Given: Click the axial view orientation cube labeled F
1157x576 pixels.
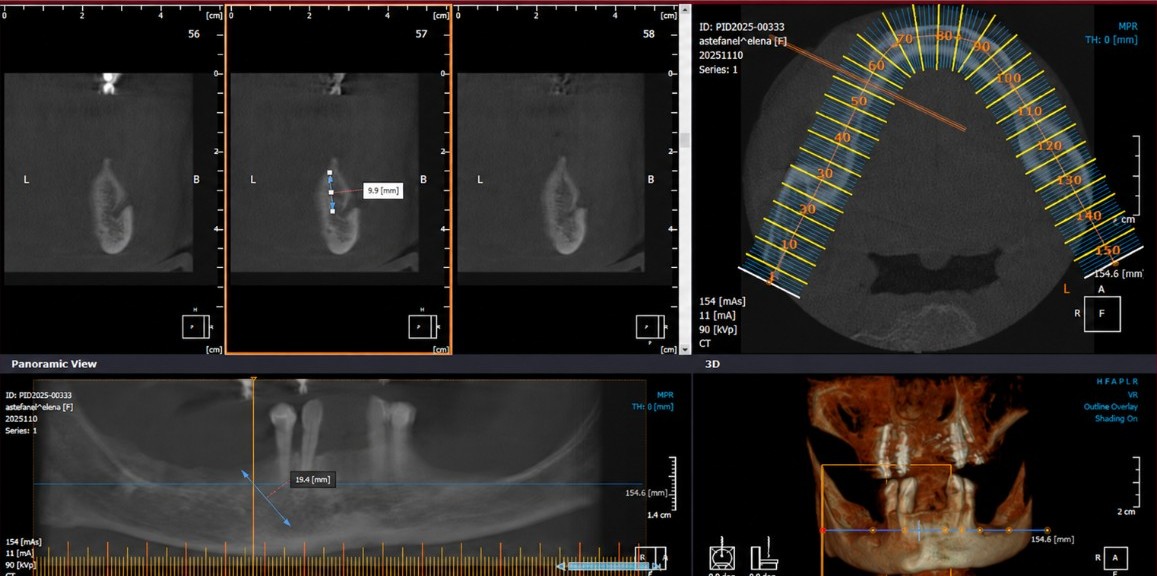Looking at the screenshot, I should [1102, 313].
